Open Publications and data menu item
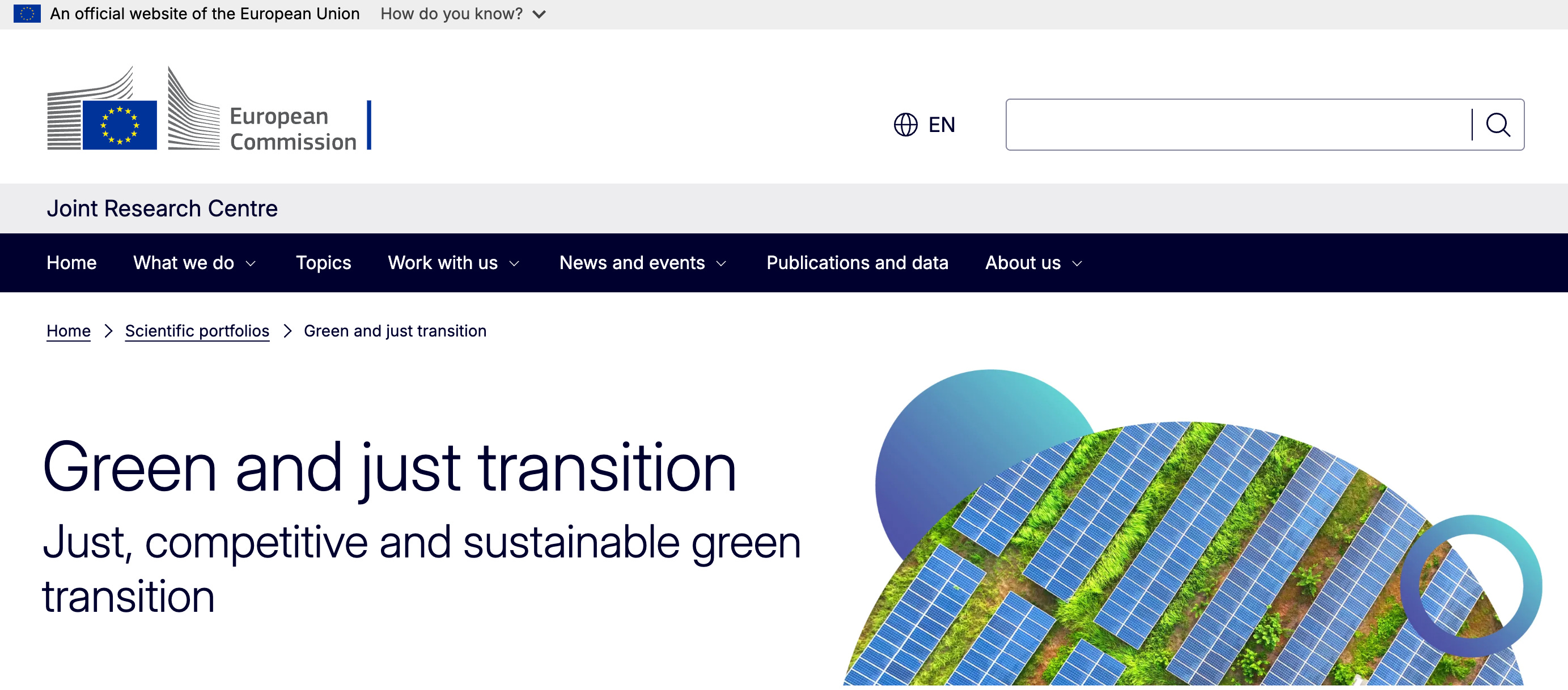 click(857, 263)
